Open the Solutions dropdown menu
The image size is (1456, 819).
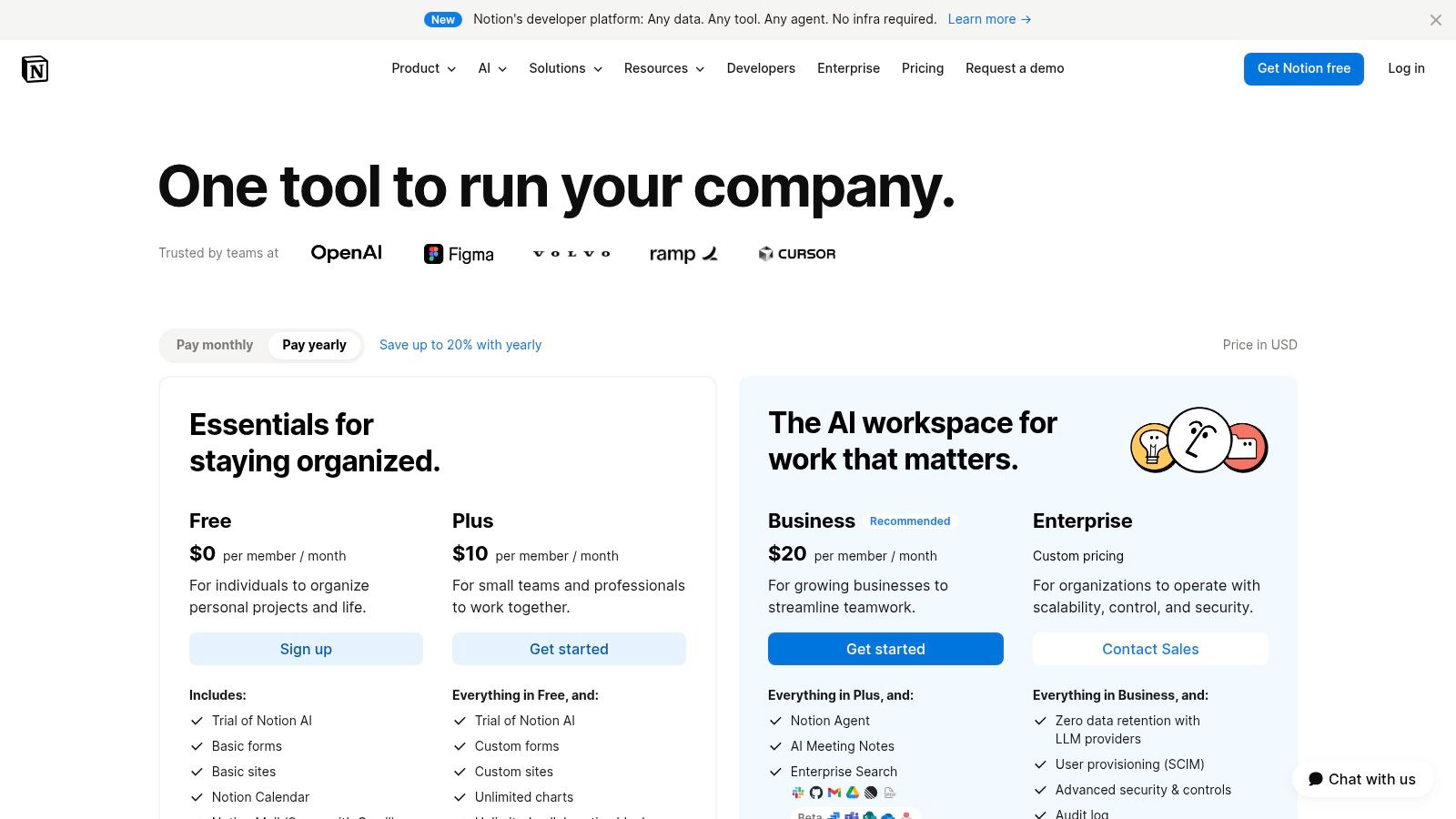point(565,68)
